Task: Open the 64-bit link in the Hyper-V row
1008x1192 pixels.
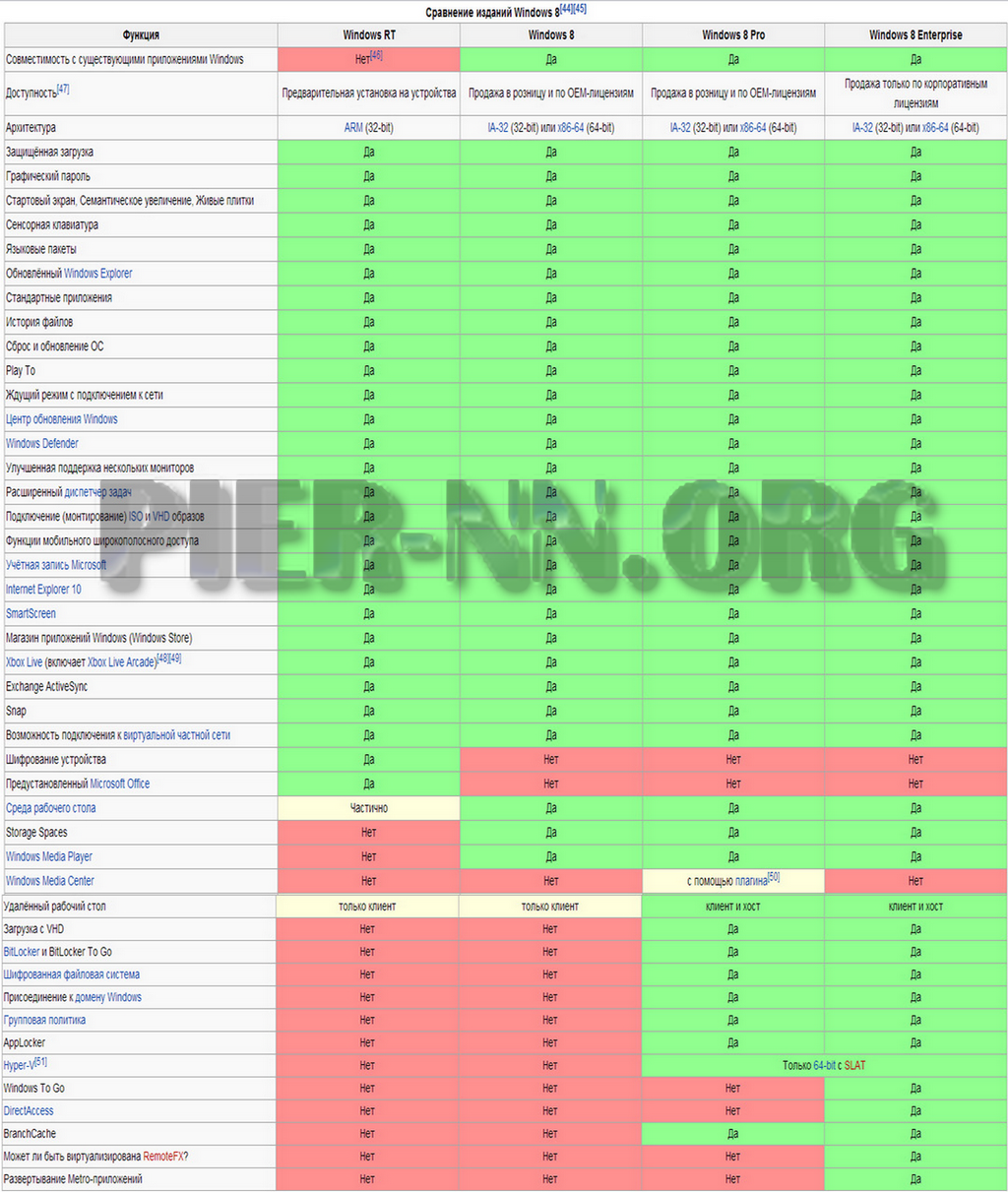Action: [825, 1066]
